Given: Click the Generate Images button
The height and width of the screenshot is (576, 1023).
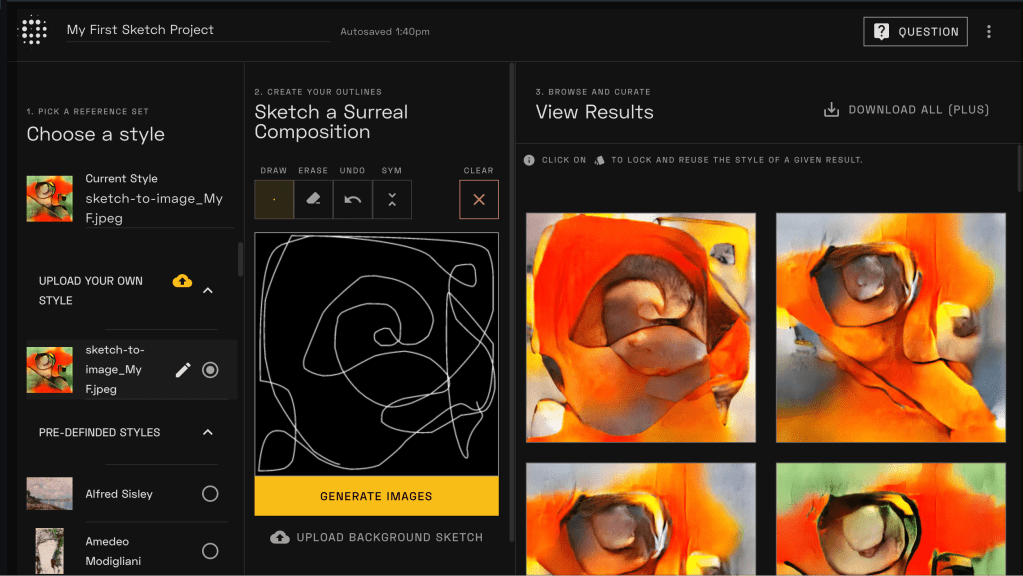Looking at the screenshot, I should pos(376,496).
